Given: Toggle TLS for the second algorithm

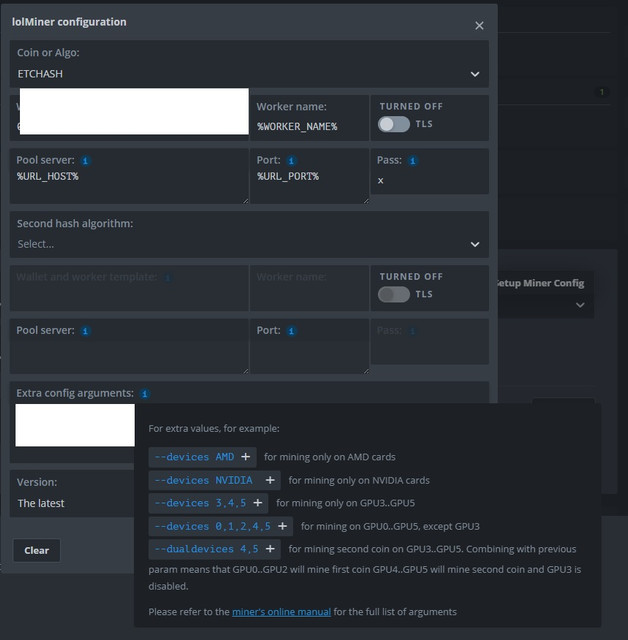Looking at the screenshot, I should 394,294.
